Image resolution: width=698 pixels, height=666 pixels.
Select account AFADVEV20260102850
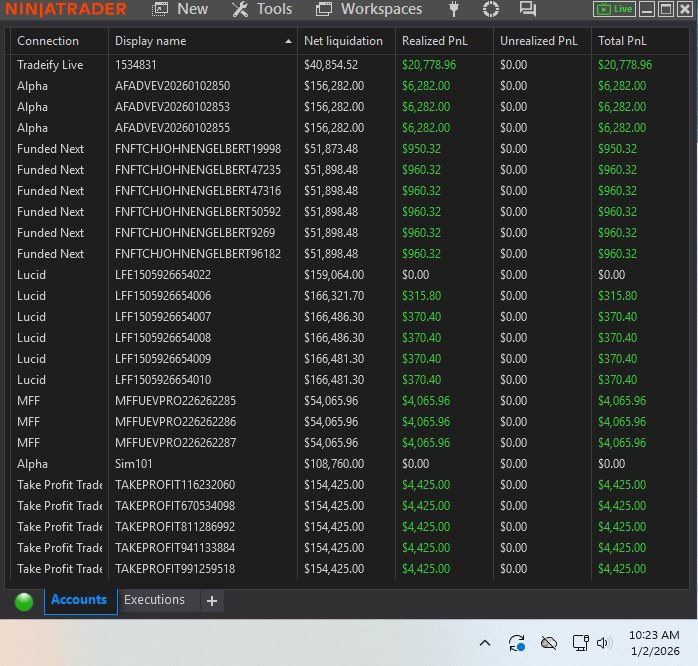tap(172, 86)
